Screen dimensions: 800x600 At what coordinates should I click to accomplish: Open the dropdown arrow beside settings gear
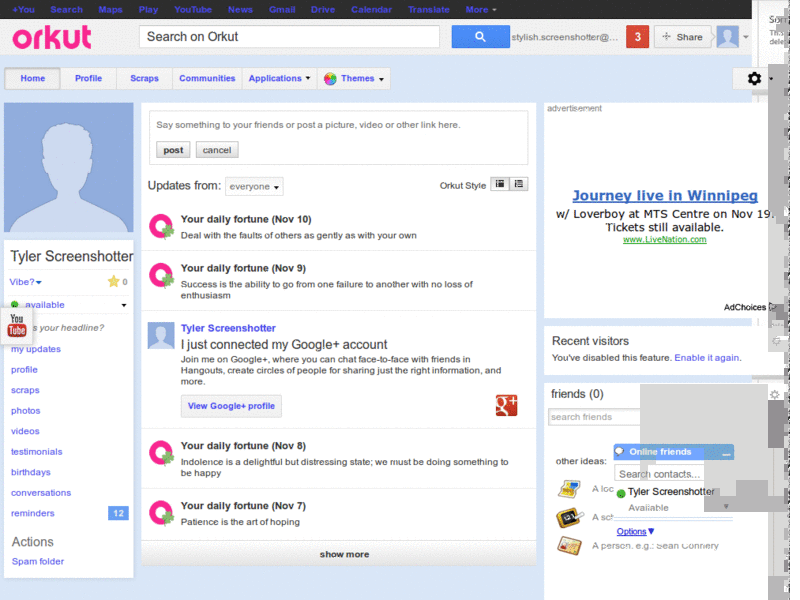coord(771,79)
